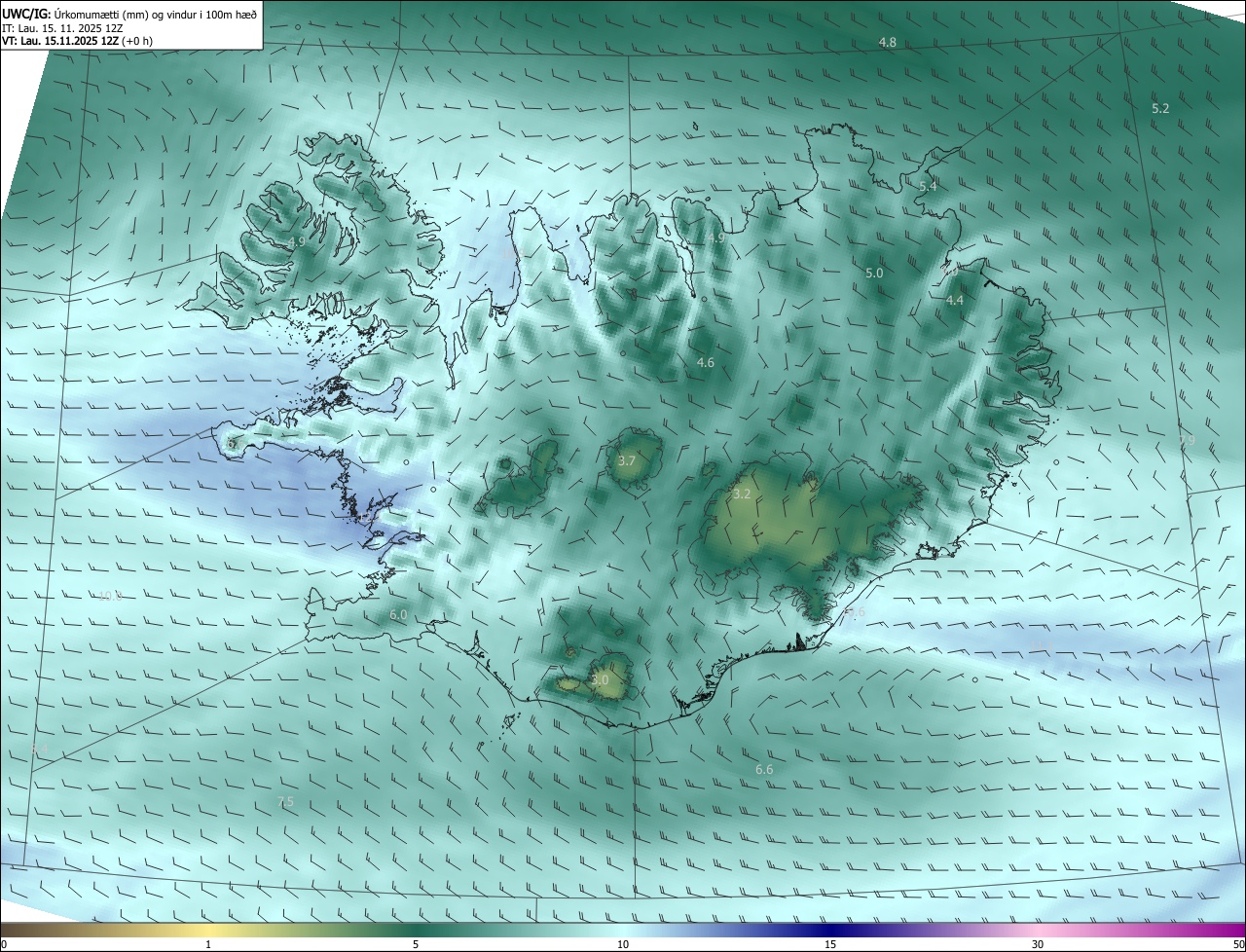Screen dimensions: 1246x952
Task: Click the faint 10.8 value west of Iceland
Action: 110,597
